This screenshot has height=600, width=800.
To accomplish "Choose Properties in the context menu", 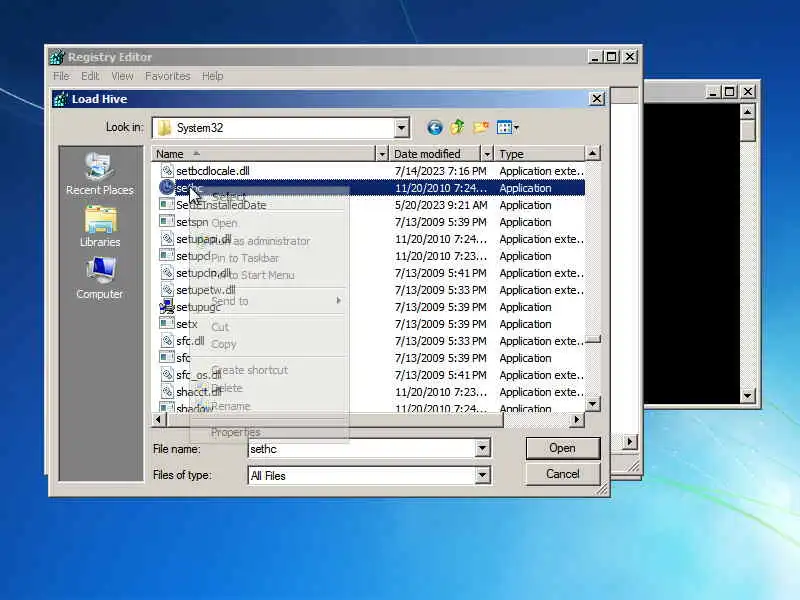I will pos(269,432).
